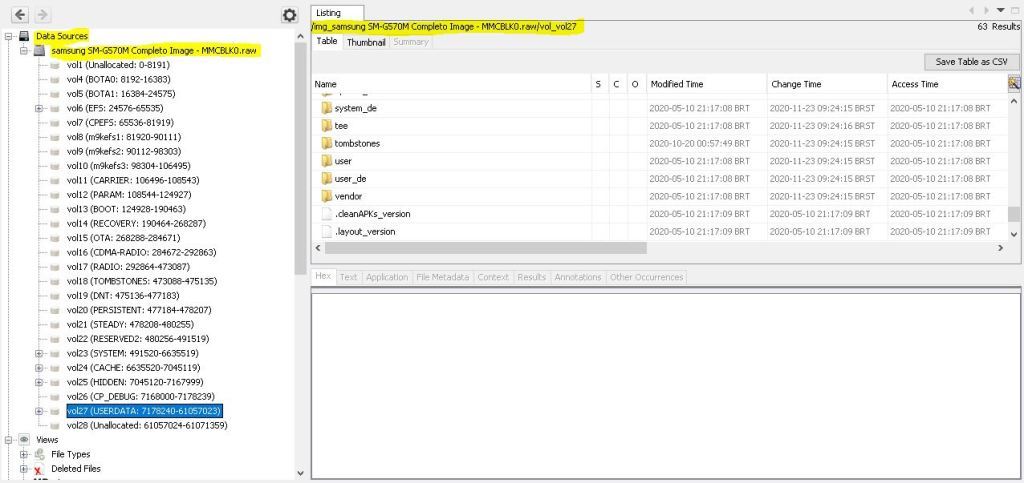The height and width of the screenshot is (483, 1024).
Task: Expand the vol23 (SYSTEM) volume node
Action: click(38, 353)
